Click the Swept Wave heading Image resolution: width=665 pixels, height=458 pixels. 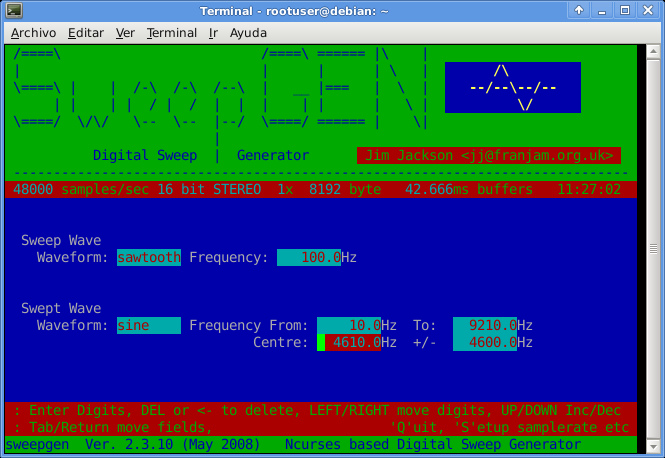(61, 308)
